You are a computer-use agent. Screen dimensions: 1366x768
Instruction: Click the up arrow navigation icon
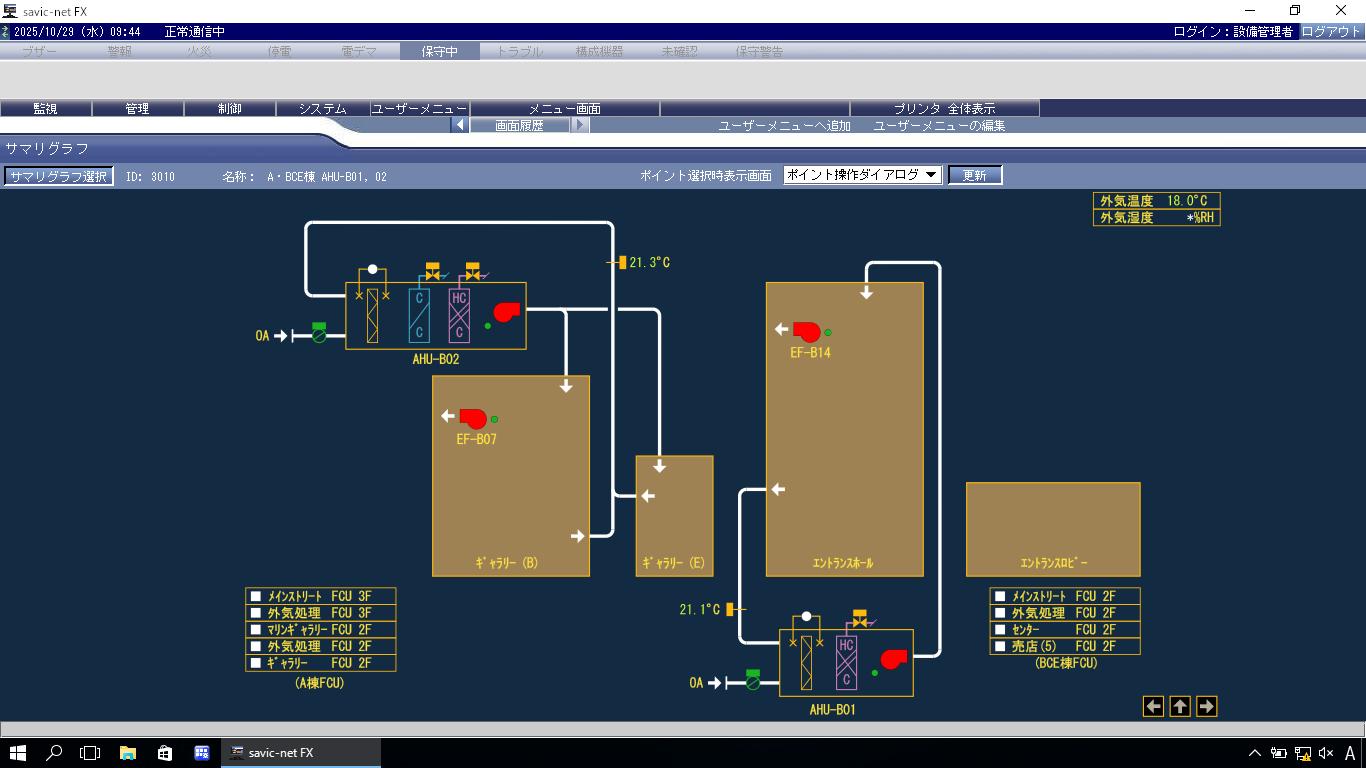coord(1180,707)
